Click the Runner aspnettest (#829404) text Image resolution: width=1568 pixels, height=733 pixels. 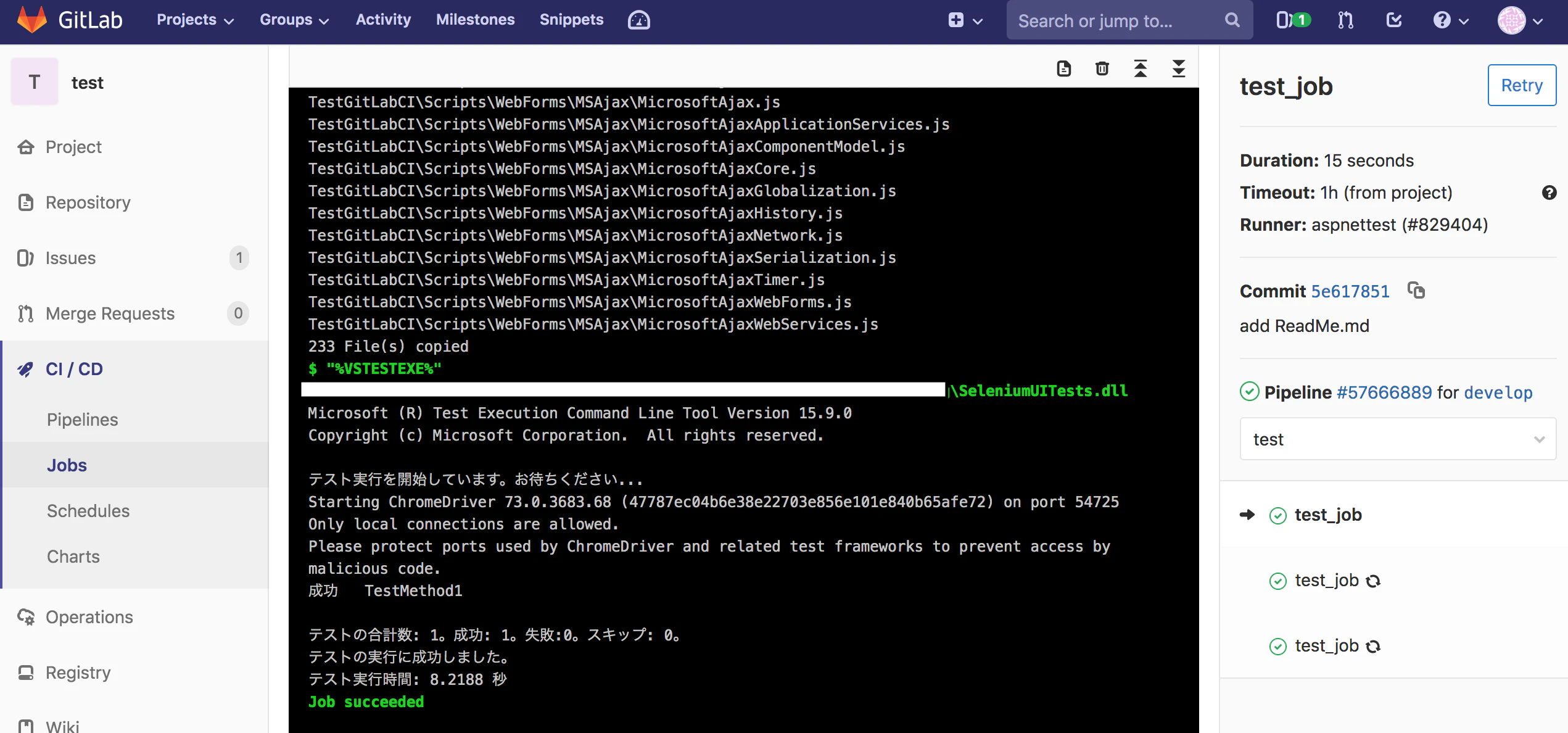pyautogui.click(x=1364, y=225)
